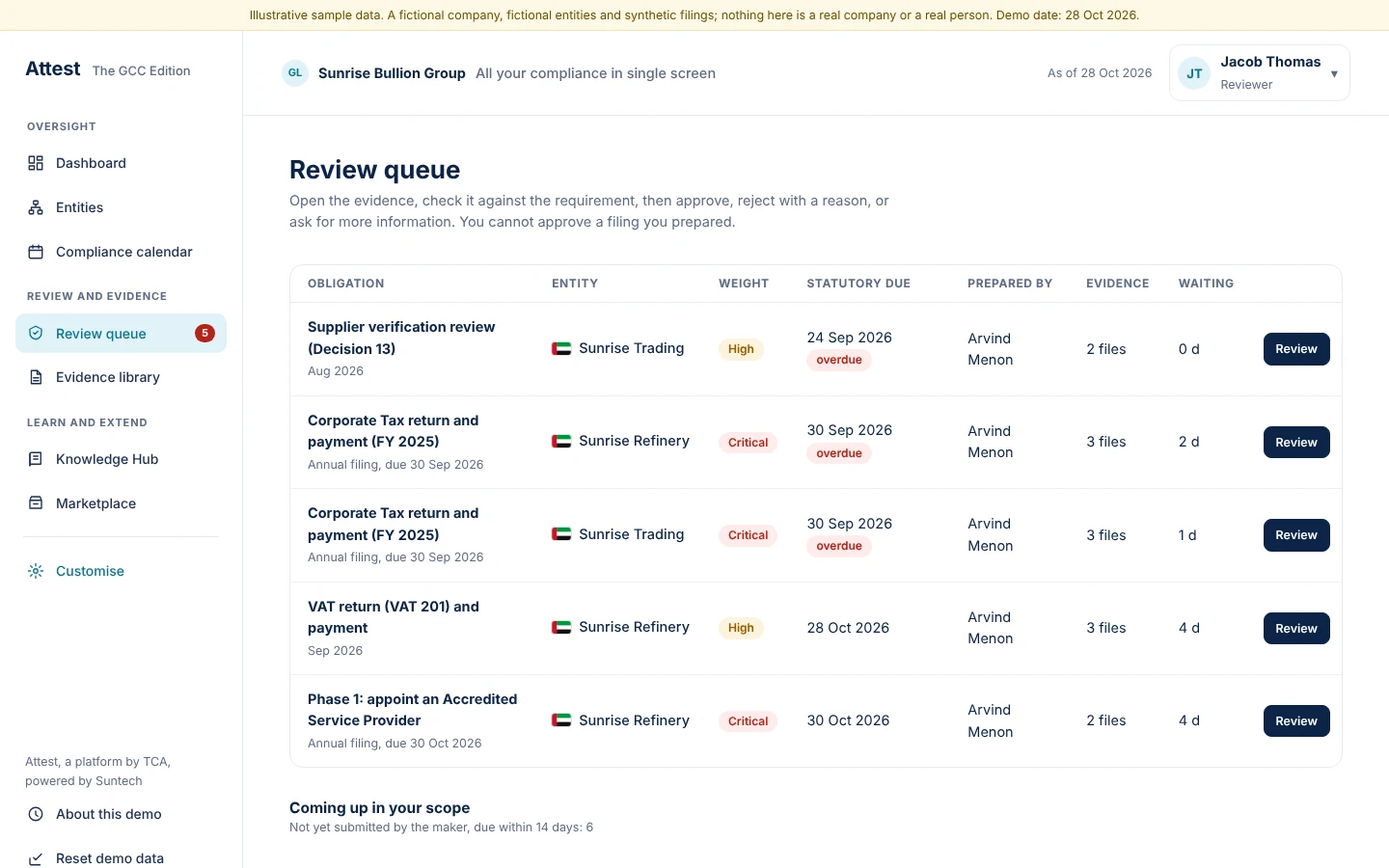Click the Weight column header

point(744,284)
